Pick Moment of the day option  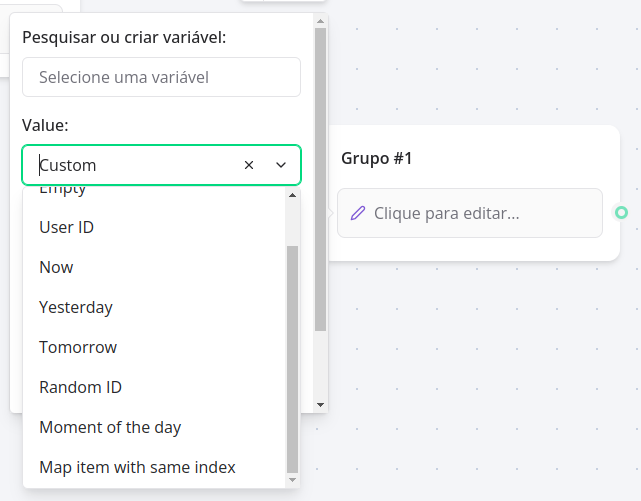155,427
